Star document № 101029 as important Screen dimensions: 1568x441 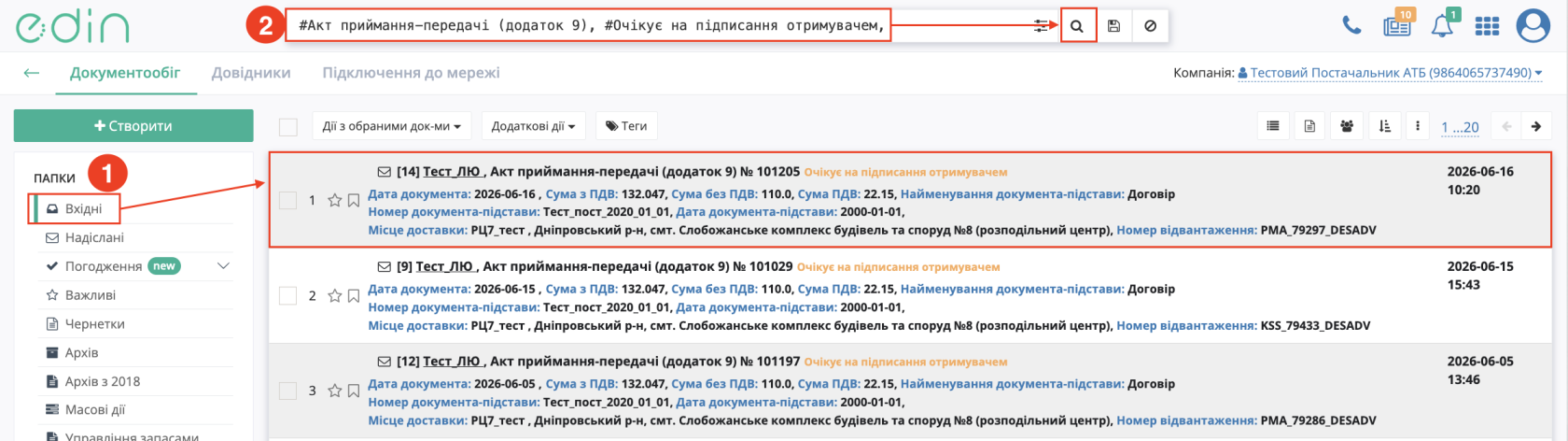point(335,296)
